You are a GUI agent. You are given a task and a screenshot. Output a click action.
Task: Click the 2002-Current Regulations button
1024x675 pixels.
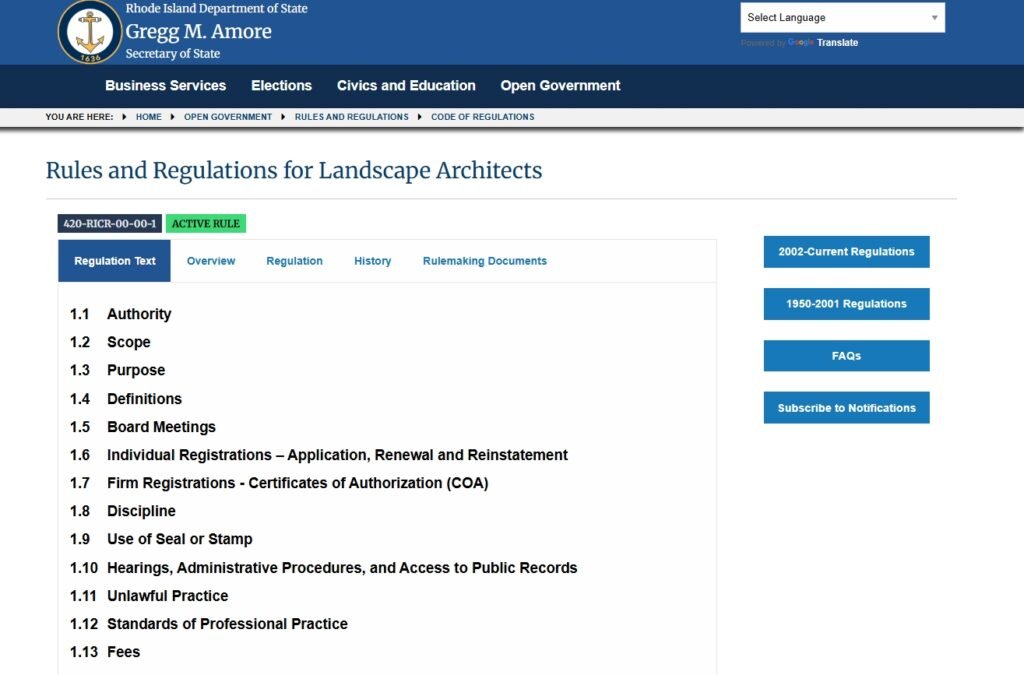846,251
